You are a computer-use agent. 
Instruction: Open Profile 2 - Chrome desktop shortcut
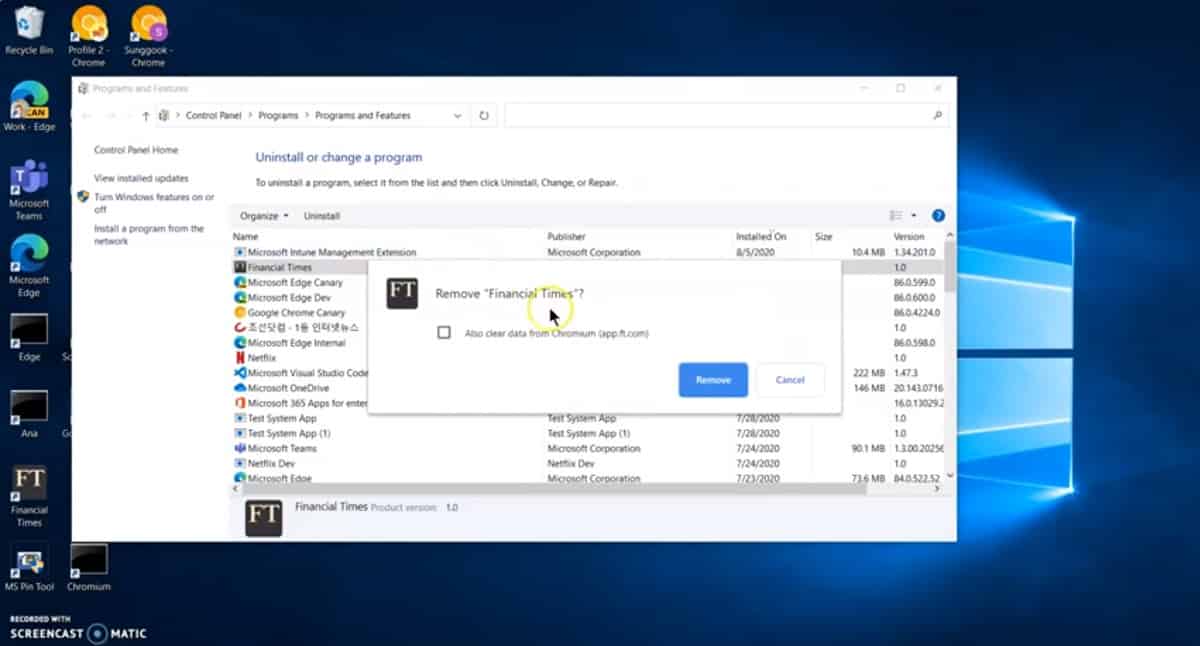click(88, 35)
